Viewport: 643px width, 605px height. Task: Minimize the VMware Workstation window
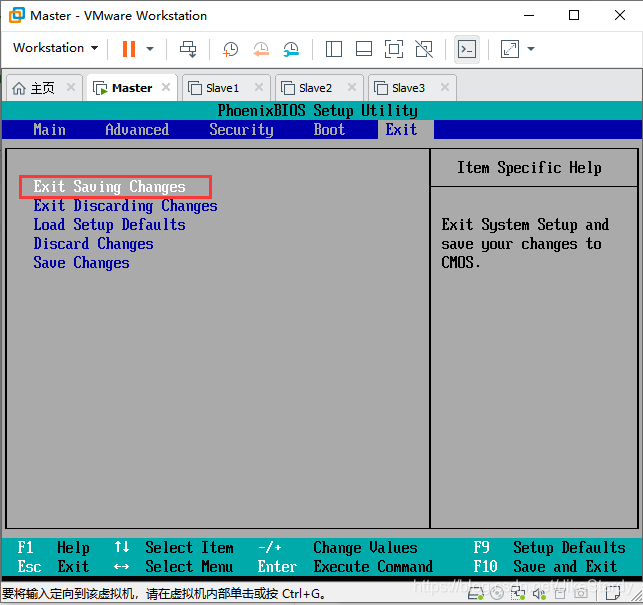click(x=529, y=16)
